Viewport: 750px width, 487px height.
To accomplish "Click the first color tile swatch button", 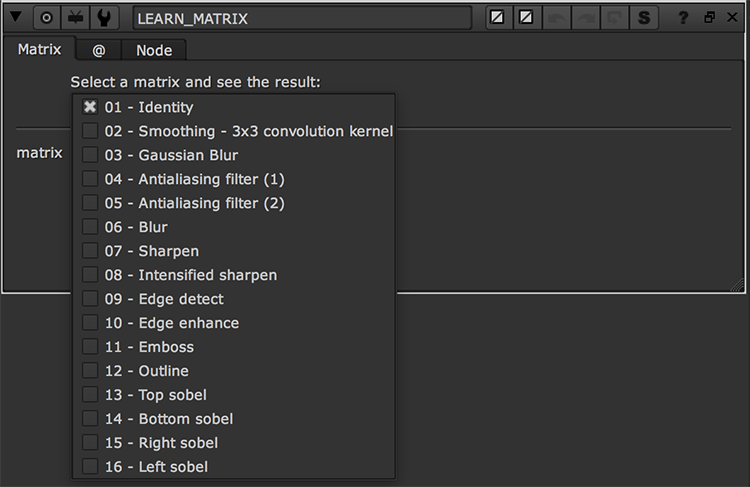I will coord(497,18).
